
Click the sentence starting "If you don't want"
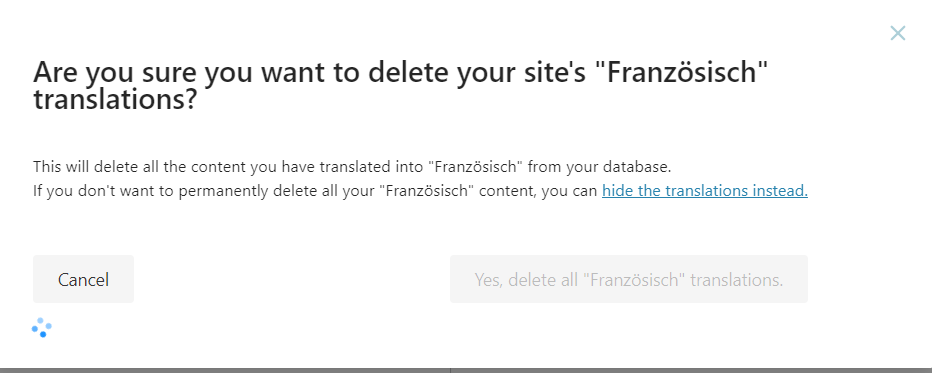click(420, 191)
